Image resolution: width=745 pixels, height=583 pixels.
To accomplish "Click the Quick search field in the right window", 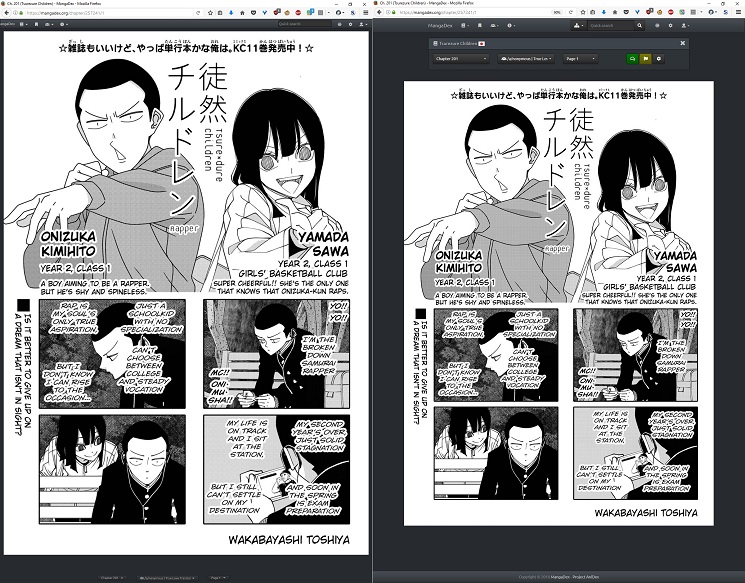I will (x=610, y=25).
